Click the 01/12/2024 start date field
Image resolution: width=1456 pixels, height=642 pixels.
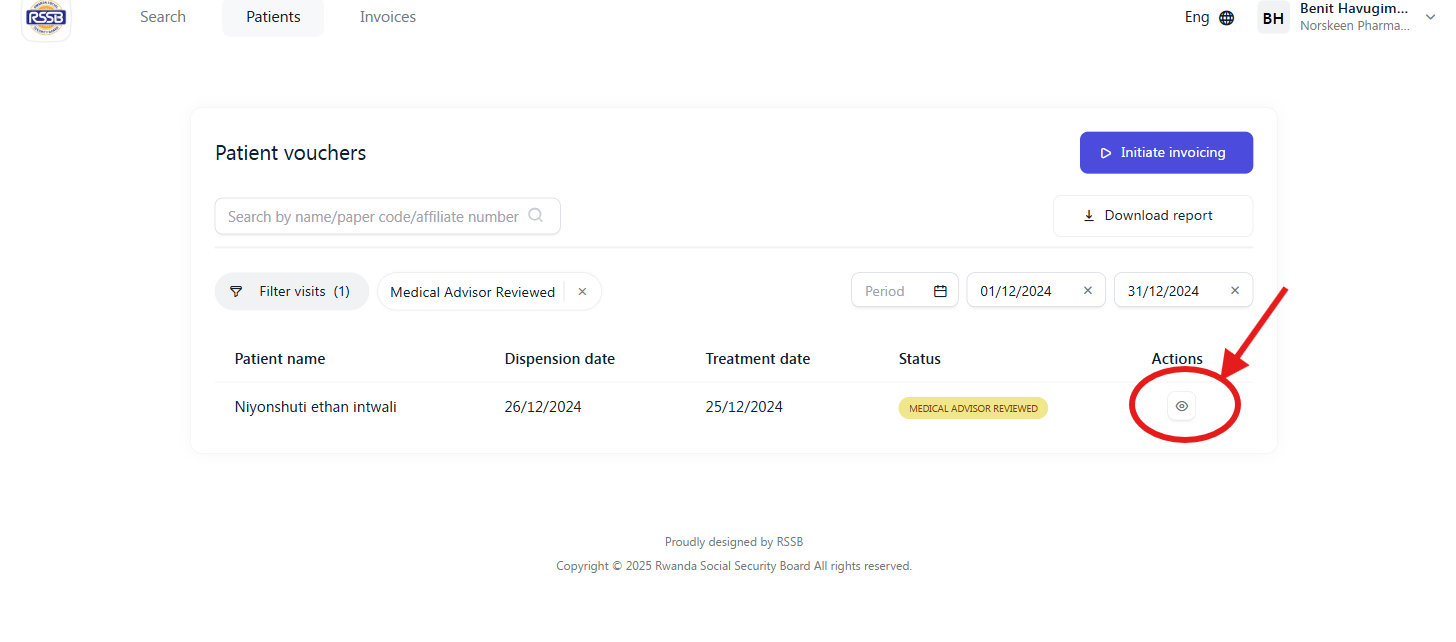[x=1036, y=291]
